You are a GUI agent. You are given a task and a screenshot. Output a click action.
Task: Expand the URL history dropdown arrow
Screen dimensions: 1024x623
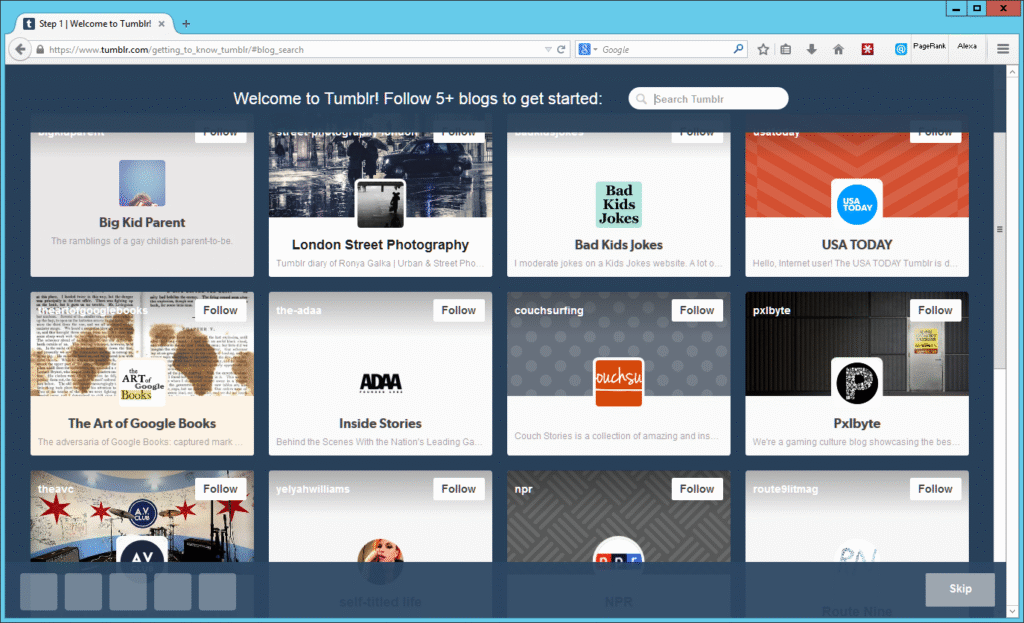pyautogui.click(x=548, y=49)
